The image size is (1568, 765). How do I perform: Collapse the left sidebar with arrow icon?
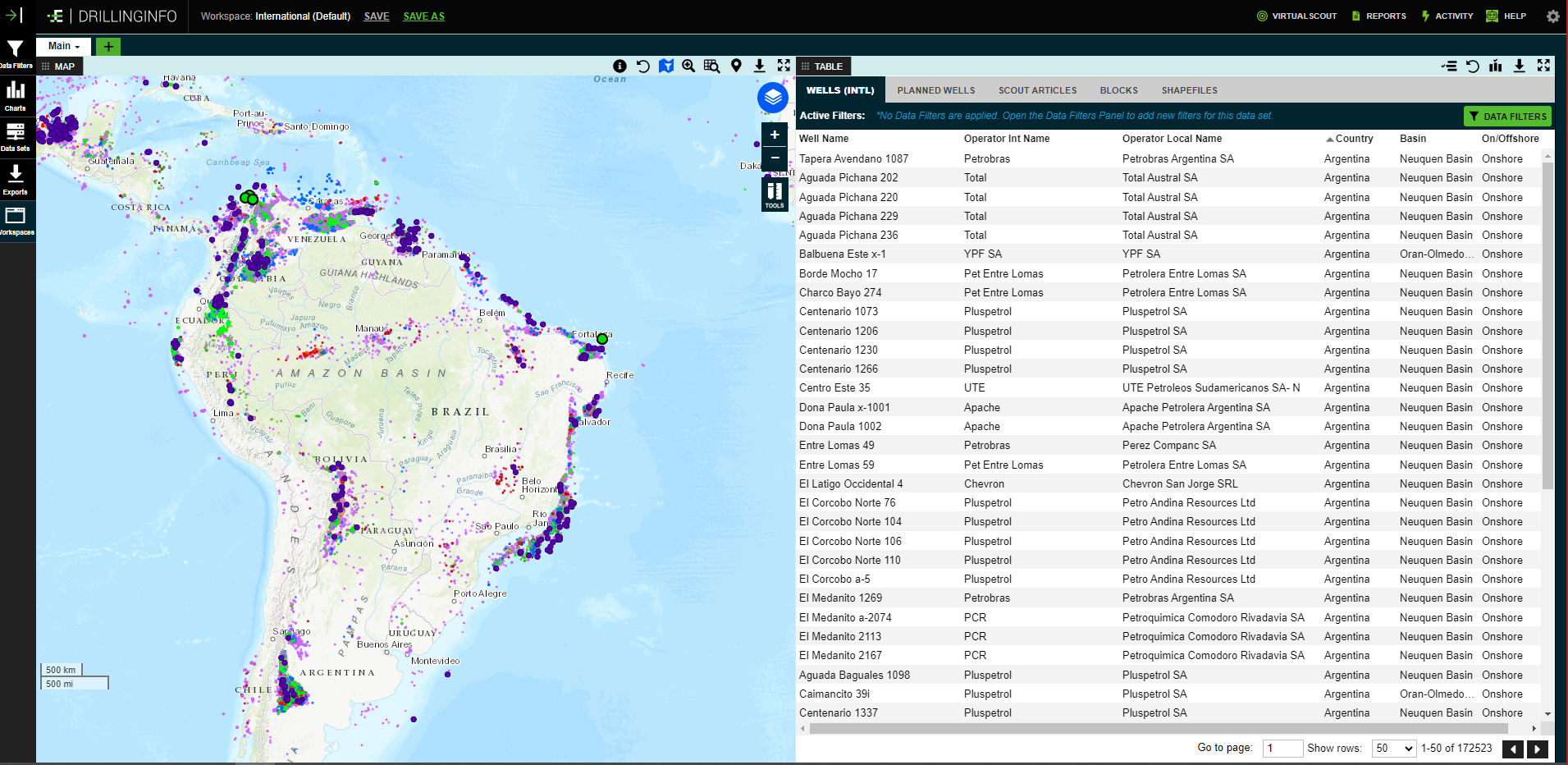click(15, 16)
